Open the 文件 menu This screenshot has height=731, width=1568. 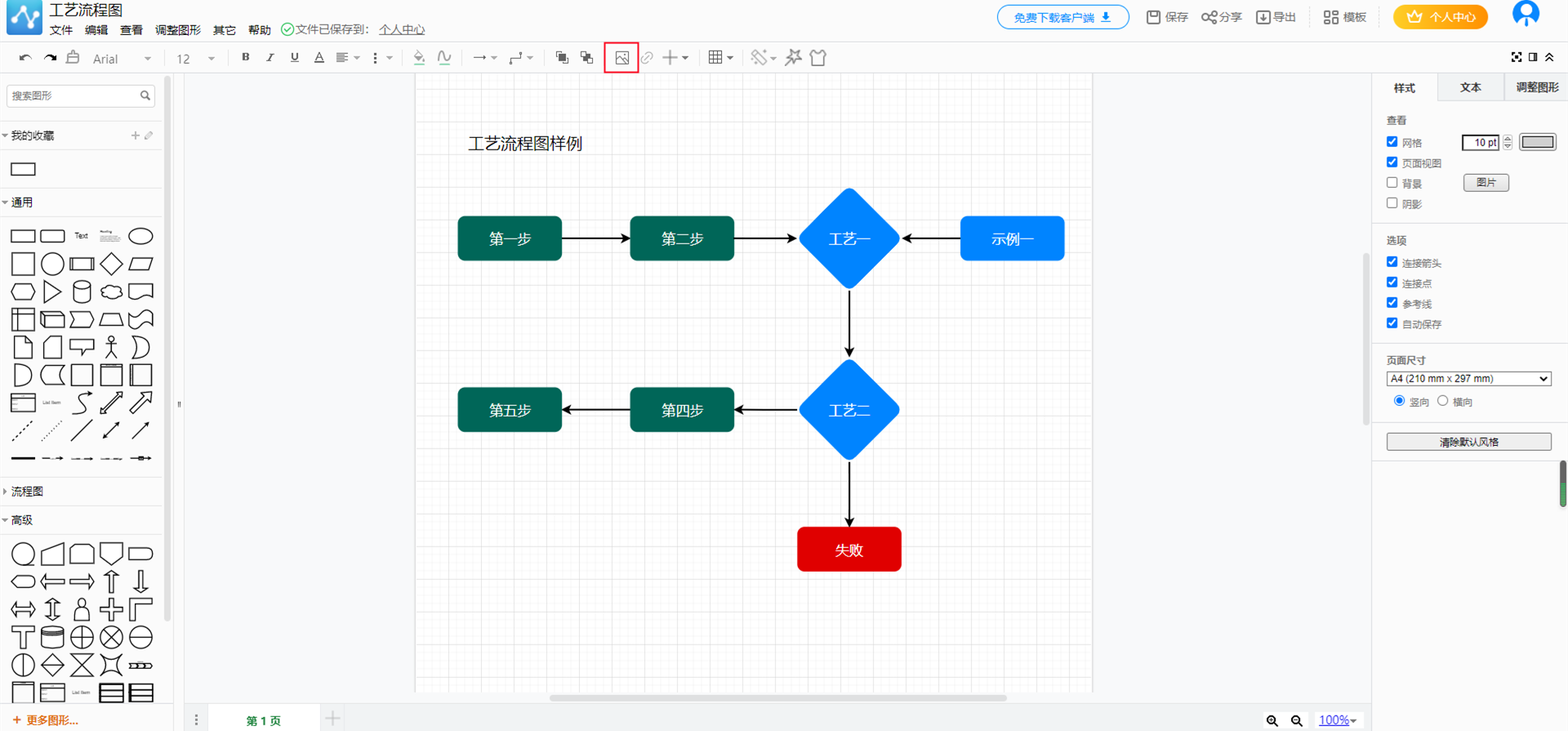coord(61,30)
